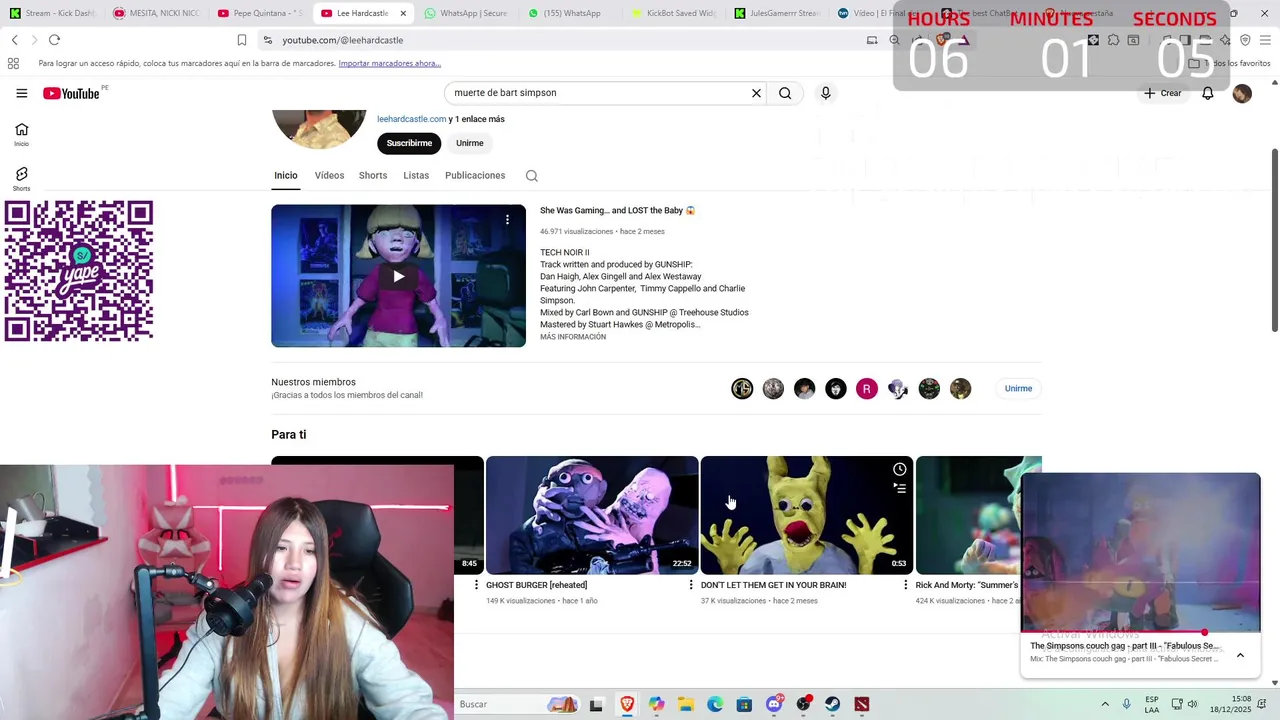Open File Explorer from taskbar
Screen dimensions: 1280x720
[x=686, y=704]
